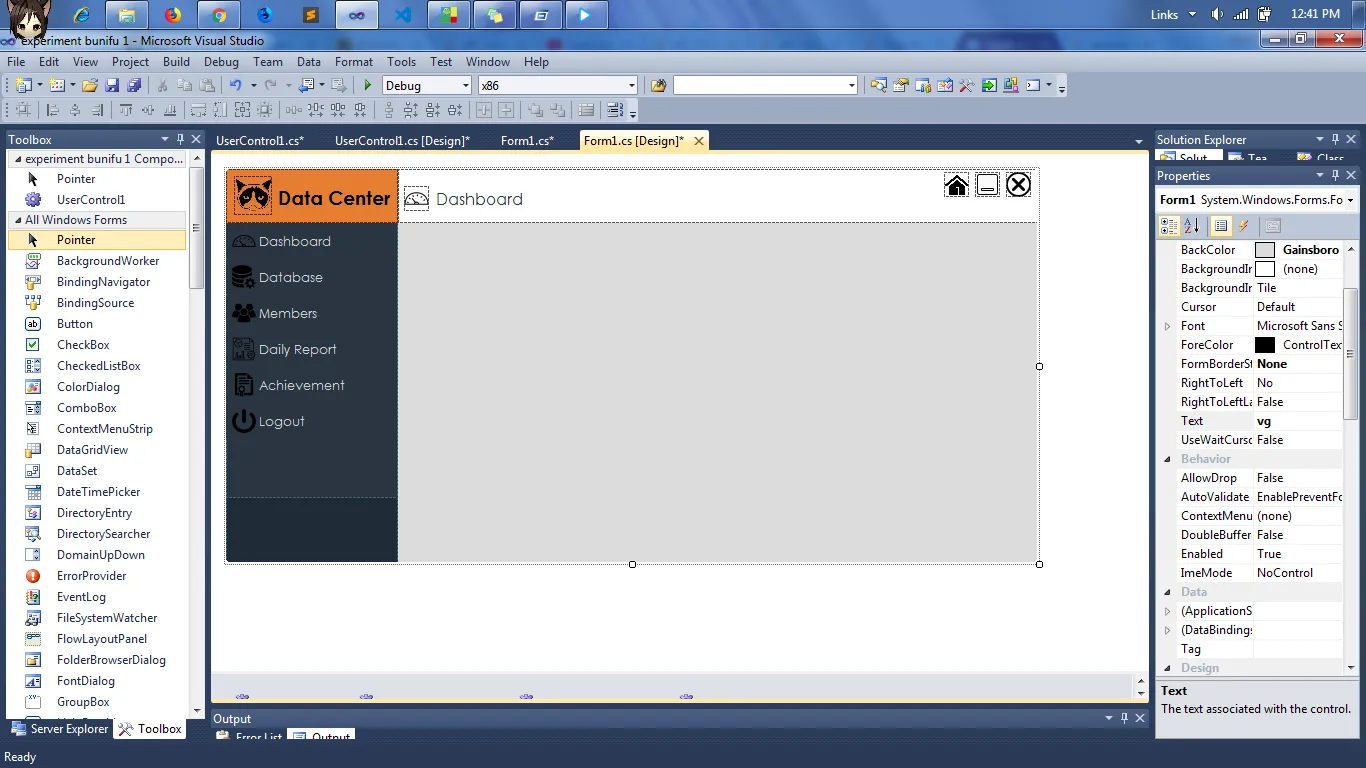Viewport: 1366px width, 768px height.
Task: Click the Make Same Width icon
Action: tap(198, 110)
